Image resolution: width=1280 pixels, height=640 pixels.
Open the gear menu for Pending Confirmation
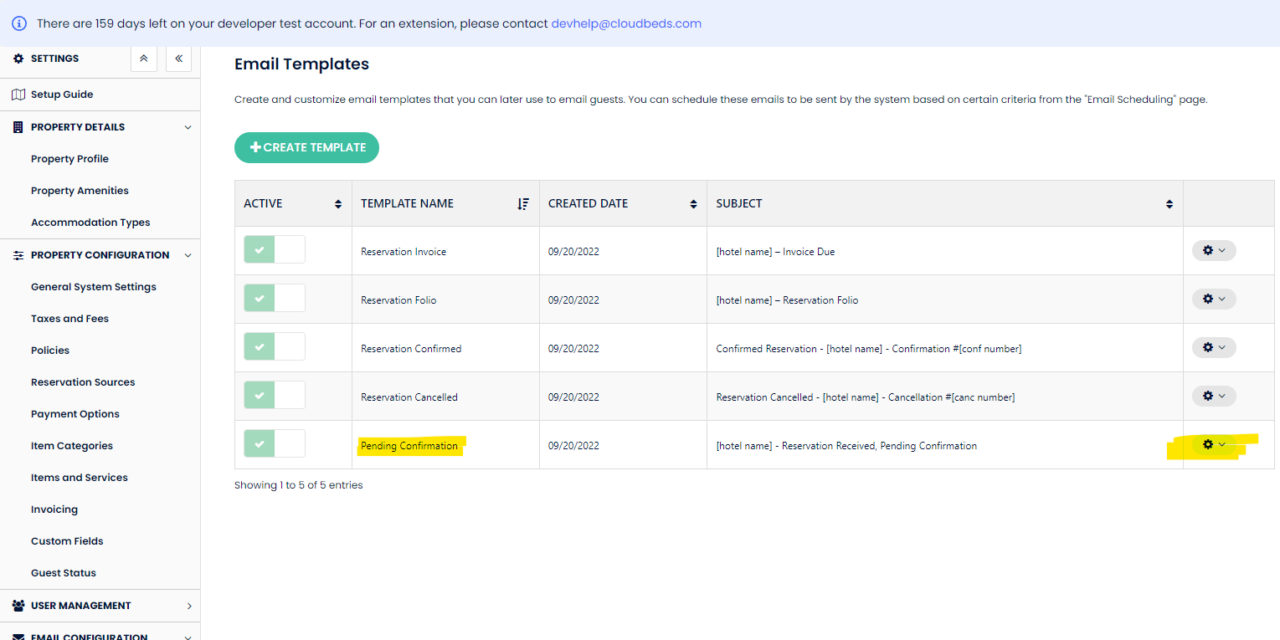[x=1213, y=444]
